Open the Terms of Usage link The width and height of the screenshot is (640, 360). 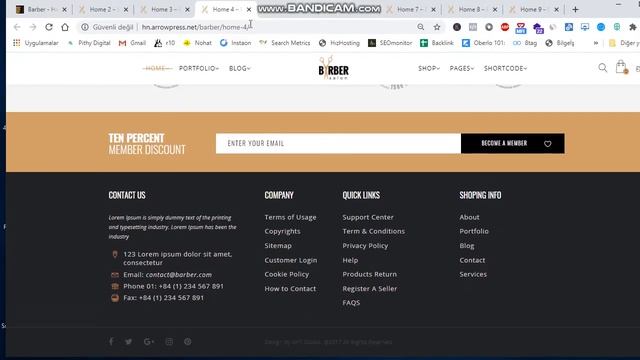point(290,217)
